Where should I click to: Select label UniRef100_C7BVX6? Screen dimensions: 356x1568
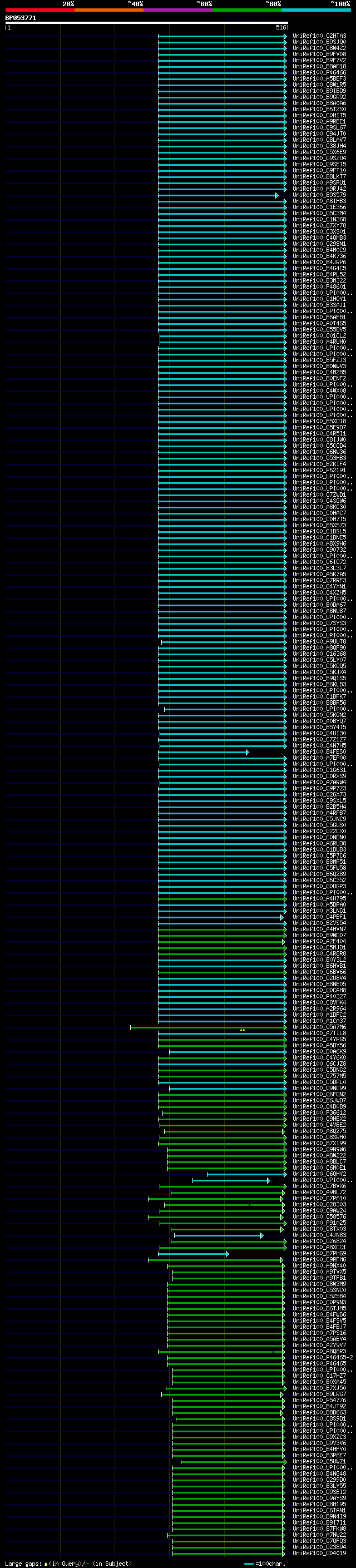[x=319, y=1186]
